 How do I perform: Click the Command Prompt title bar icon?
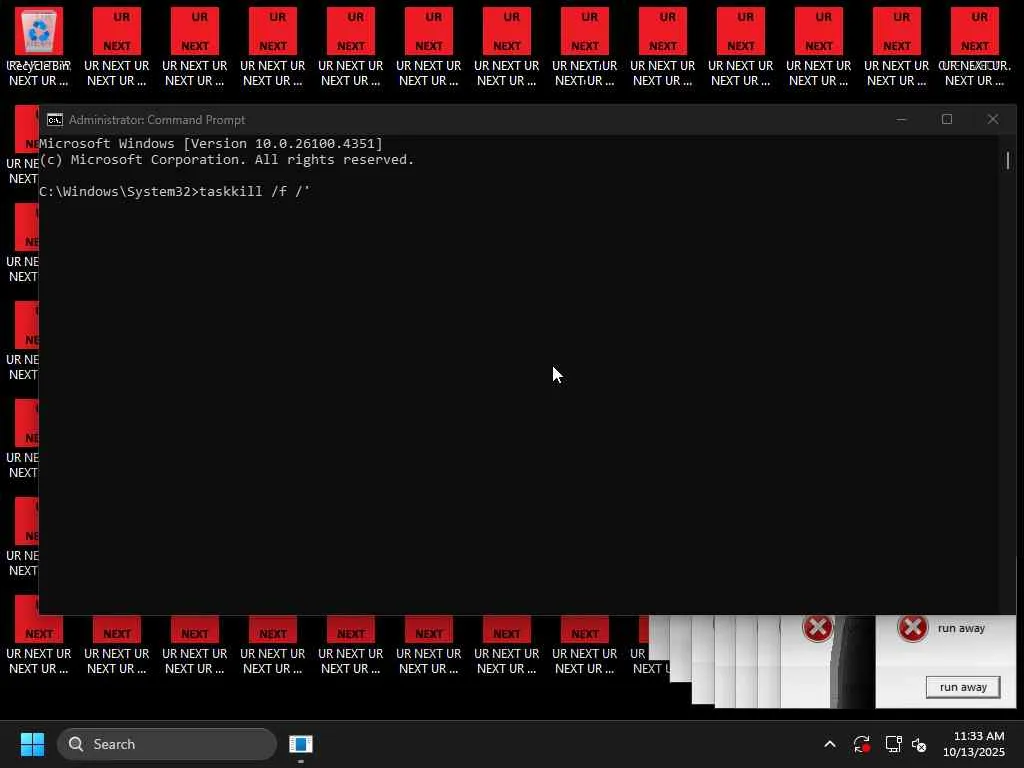tap(55, 120)
